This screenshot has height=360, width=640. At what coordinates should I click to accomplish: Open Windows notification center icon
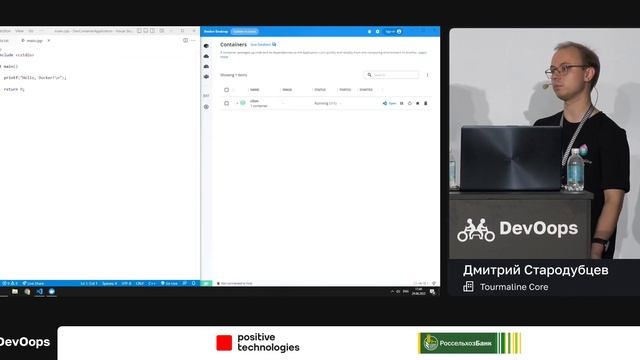tap(432, 291)
